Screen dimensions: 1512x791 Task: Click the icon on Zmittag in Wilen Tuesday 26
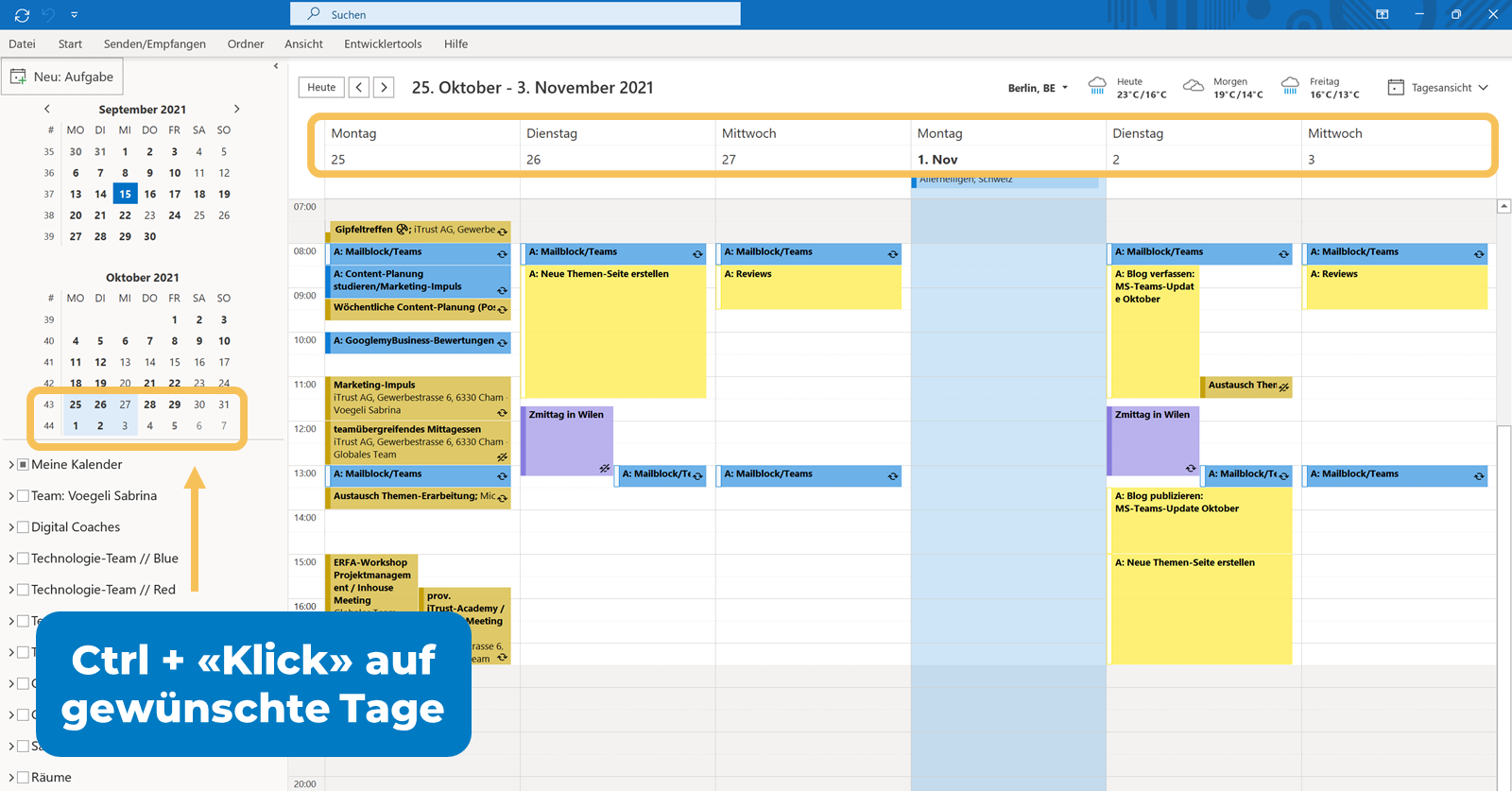coord(605,468)
